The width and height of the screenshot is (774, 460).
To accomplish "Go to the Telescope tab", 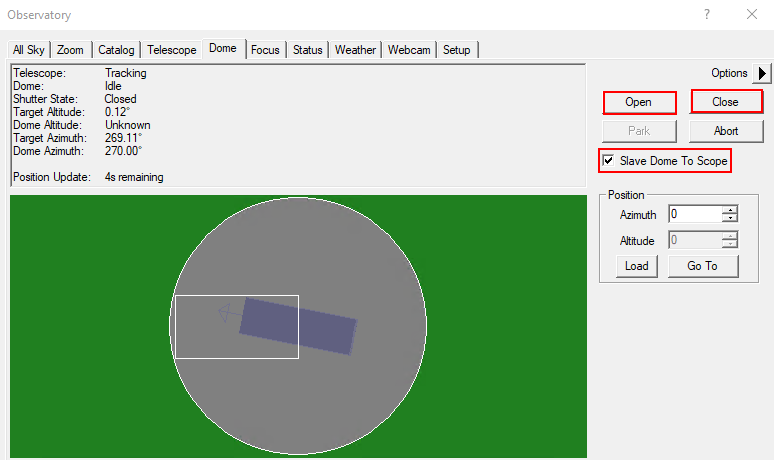I will point(172,50).
